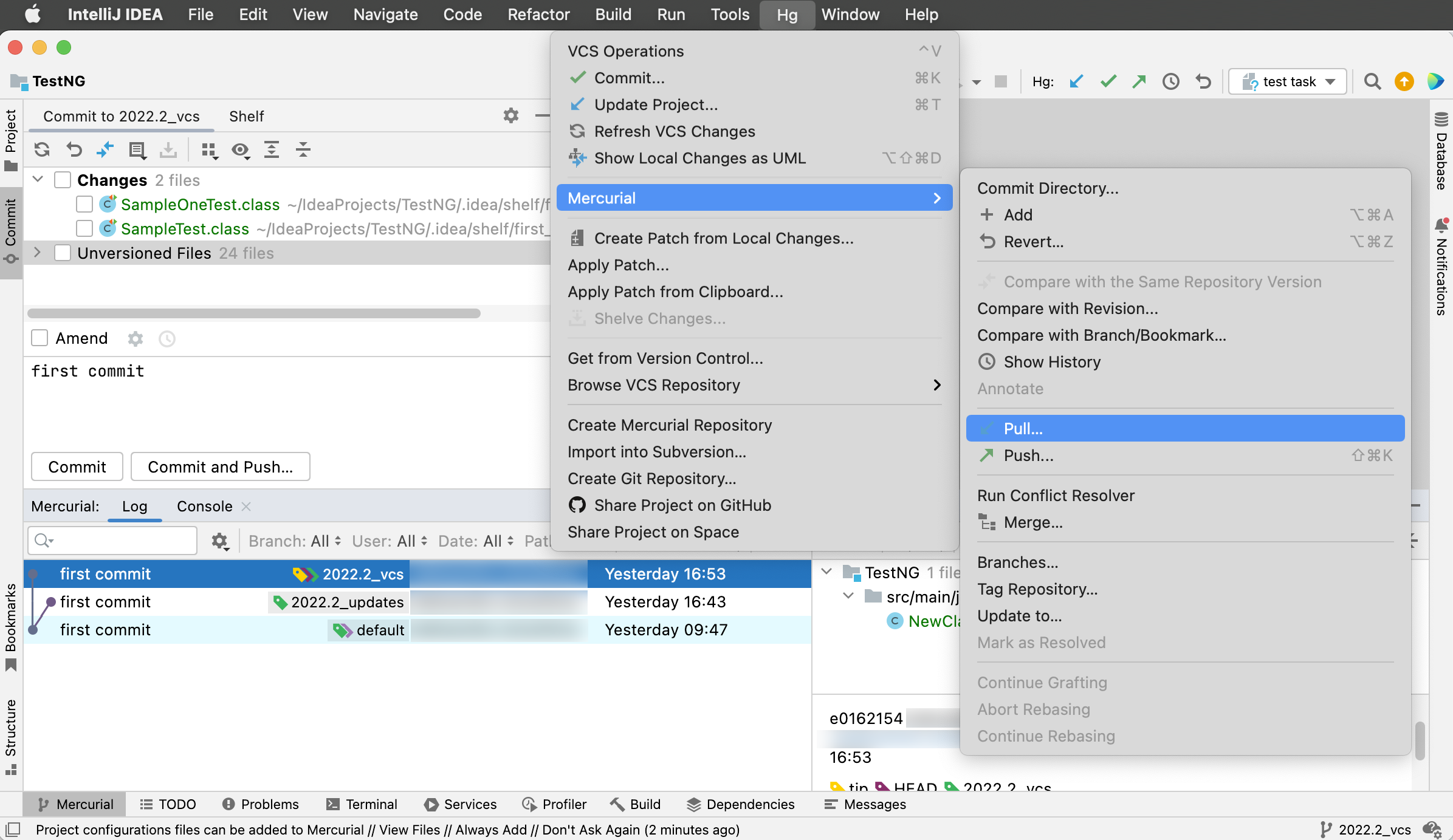Click the Log tab in Mercurial panel
The image size is (1453, 840).
click(133, 505)
